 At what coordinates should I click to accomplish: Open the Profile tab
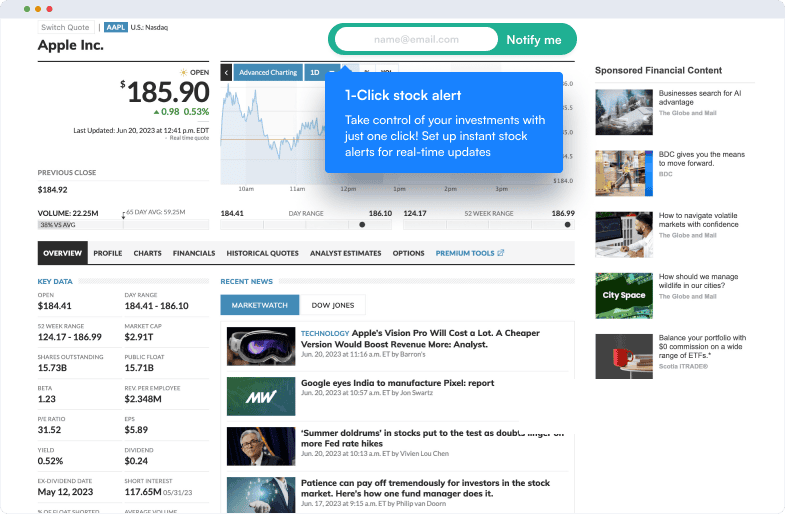point(108,253)
